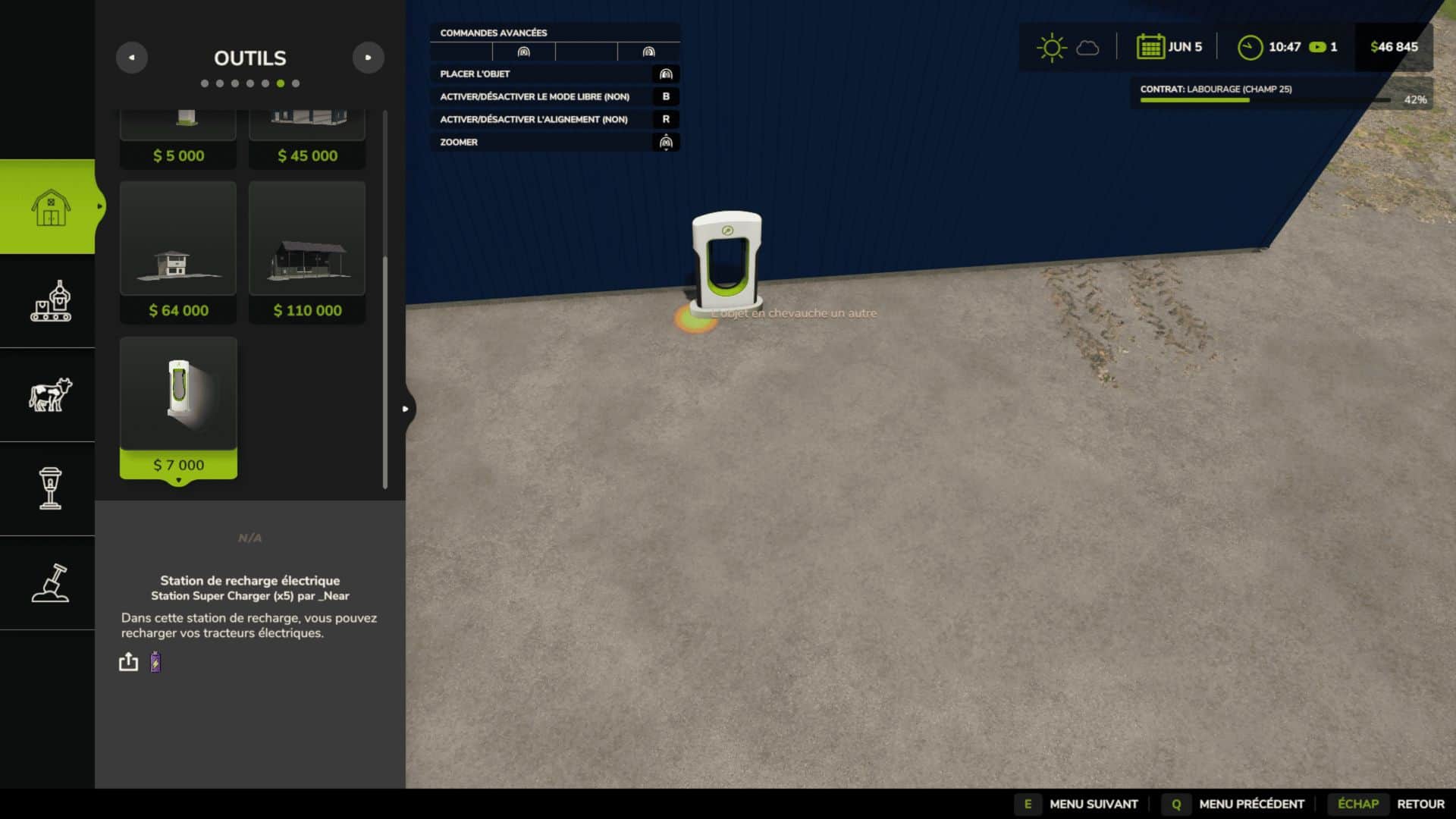
Task: Select the production factory category icon
Action: click(x=50, y=301)
